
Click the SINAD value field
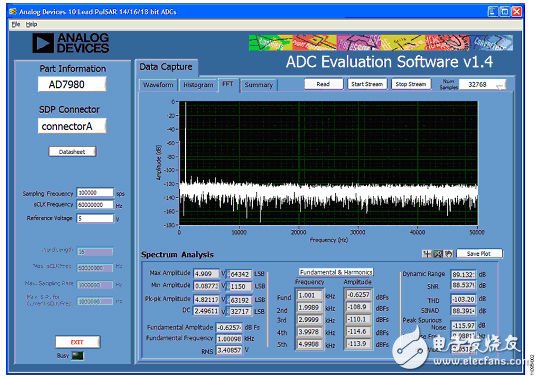(x=464, y=311)
